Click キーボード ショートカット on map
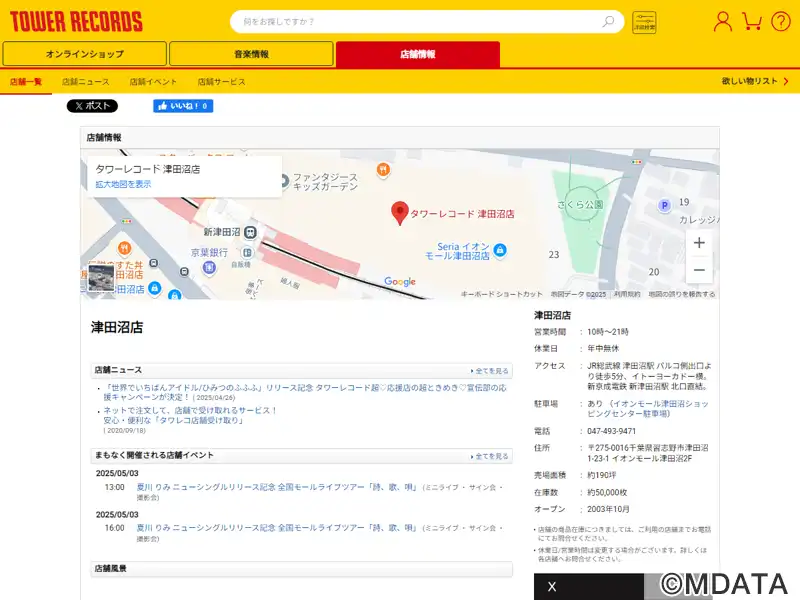This screenshot has height=600, width=800. tap(501, 294)
